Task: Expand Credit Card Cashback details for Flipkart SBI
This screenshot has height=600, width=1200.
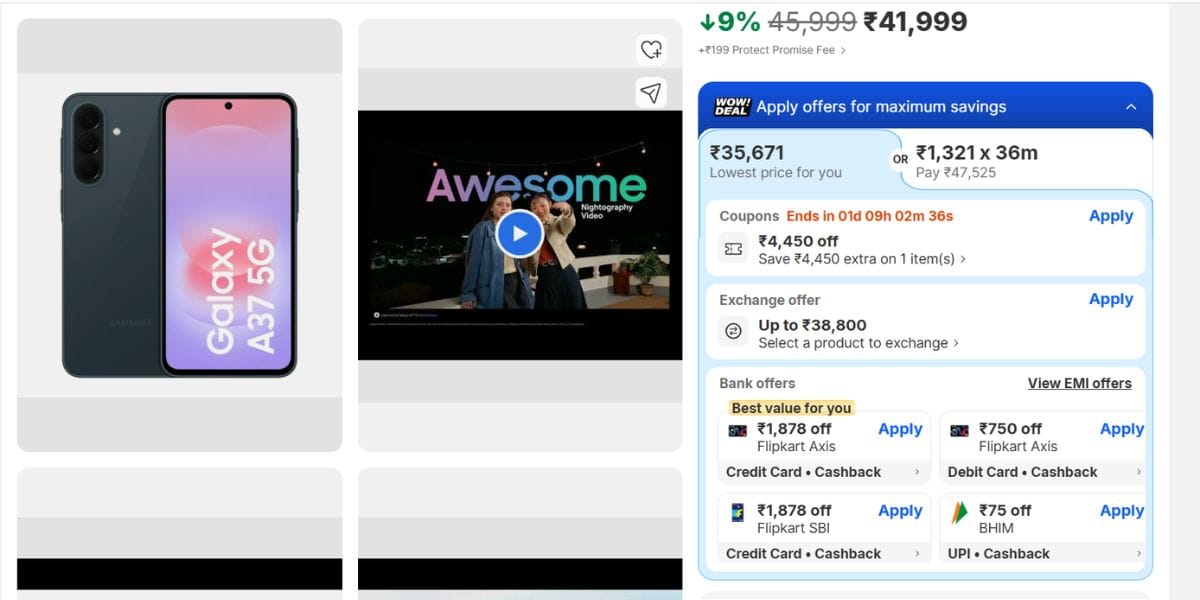Action: tap(918, 554)
